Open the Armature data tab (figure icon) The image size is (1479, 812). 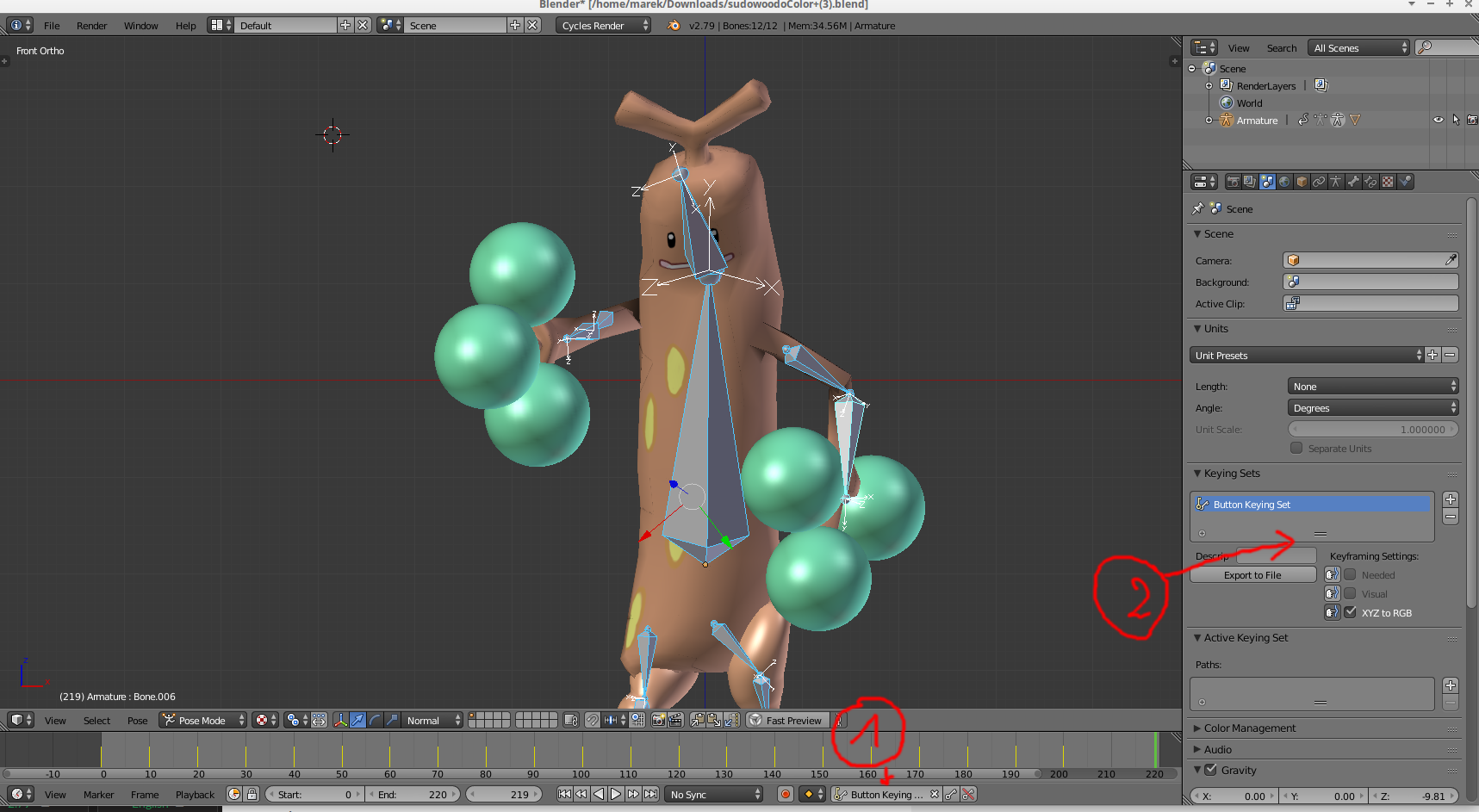[1336, 182]
